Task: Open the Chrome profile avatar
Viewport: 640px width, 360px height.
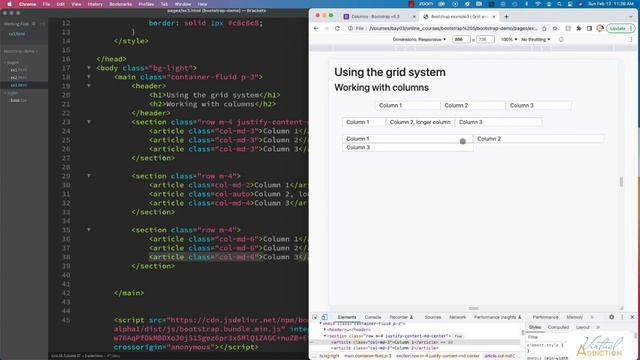Action: click(x=600, y=29)
